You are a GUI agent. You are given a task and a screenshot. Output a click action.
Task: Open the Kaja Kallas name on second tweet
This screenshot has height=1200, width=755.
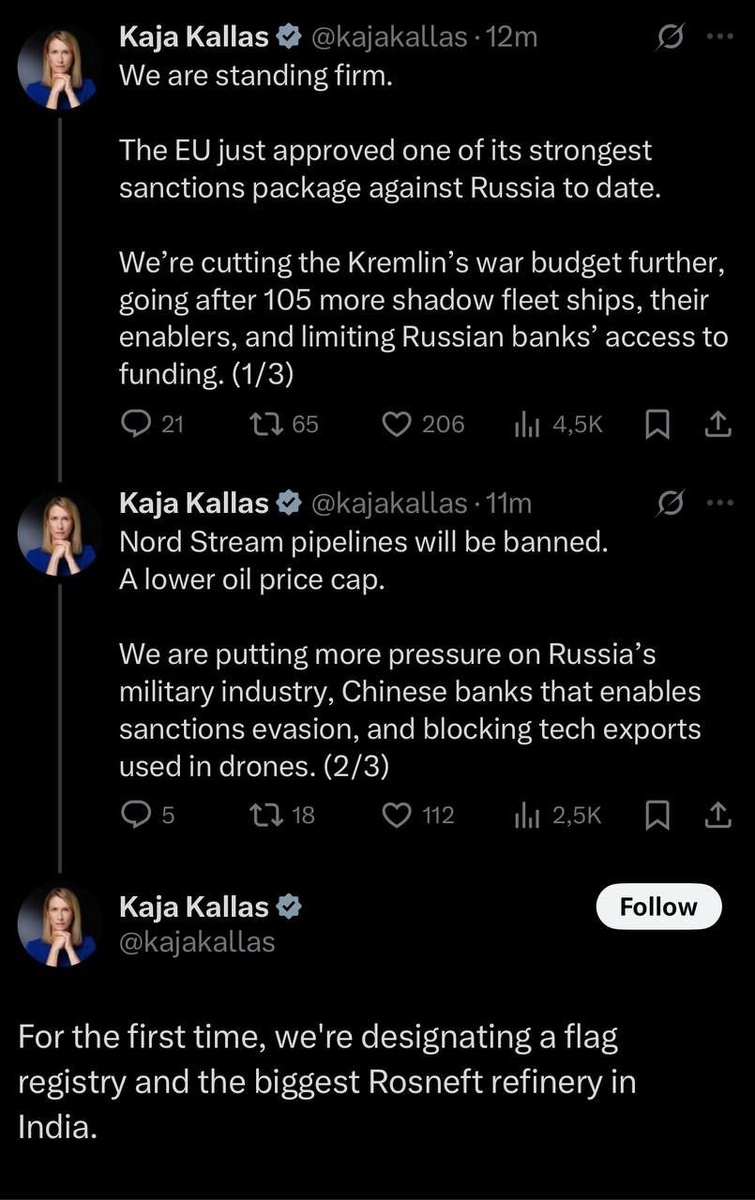click(194, 503)
